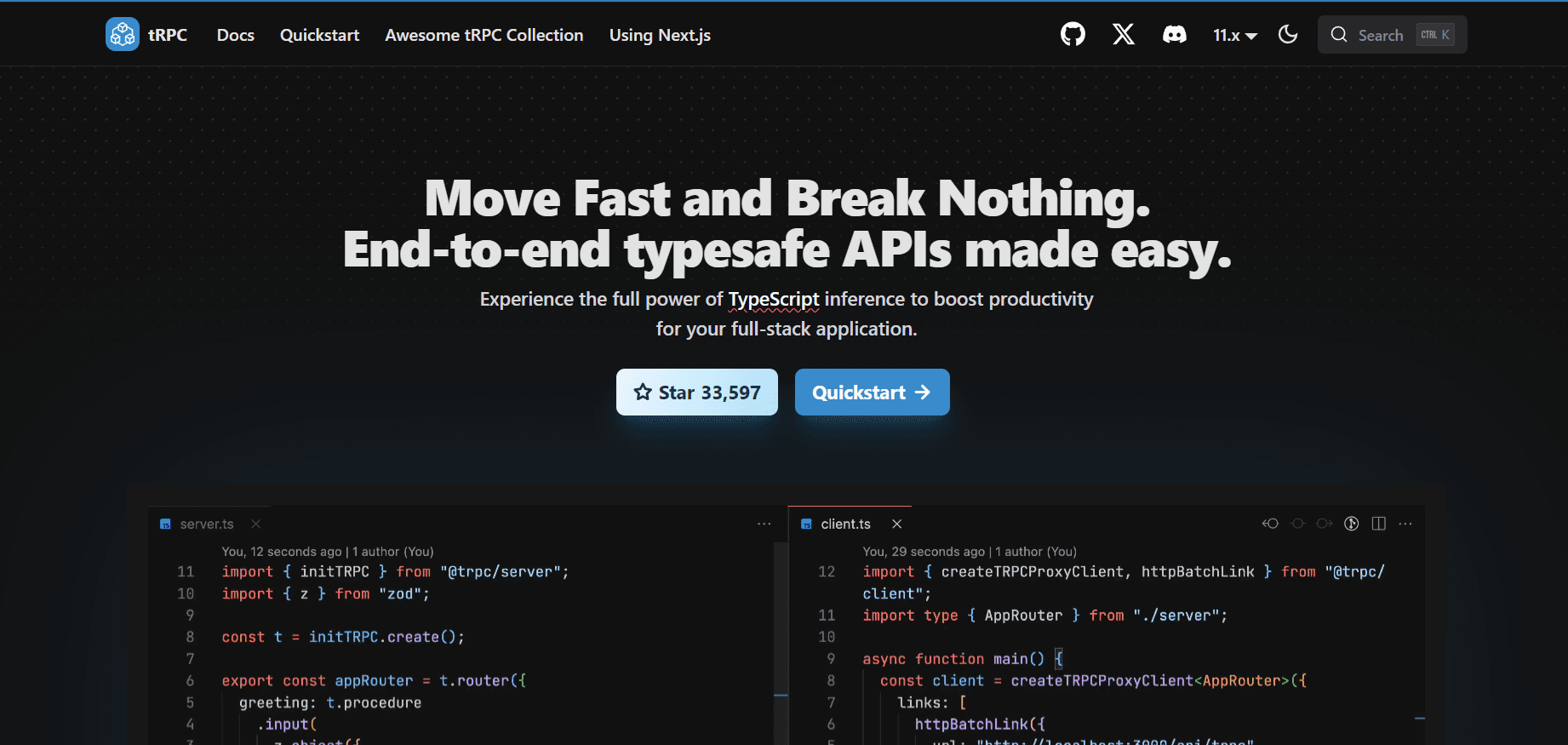Open the Discord icon link
Screen dimensions: 1568x745
point(1175,35)
